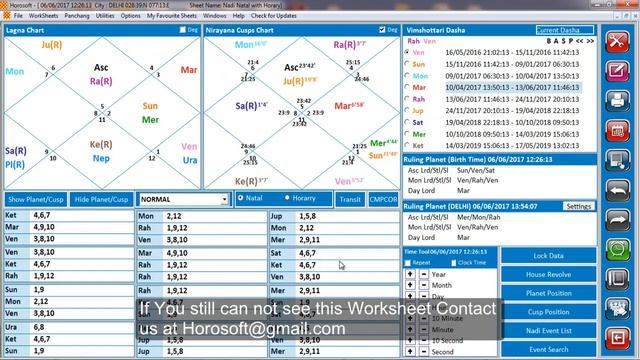Viewport: 640px width, 360px height.
Task: Click the black book icon in sidebar
Action: click(x=617, y=279)
